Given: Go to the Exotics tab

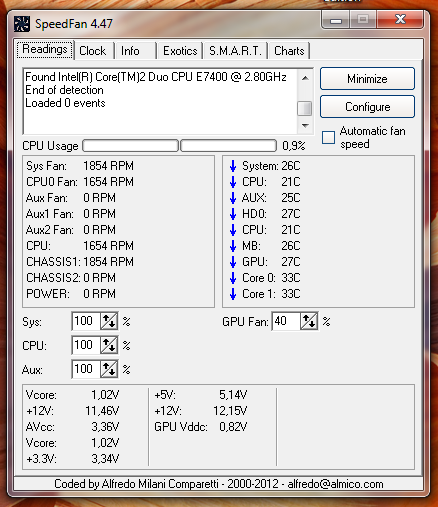Looking at the screenshot, I should 180,51.
